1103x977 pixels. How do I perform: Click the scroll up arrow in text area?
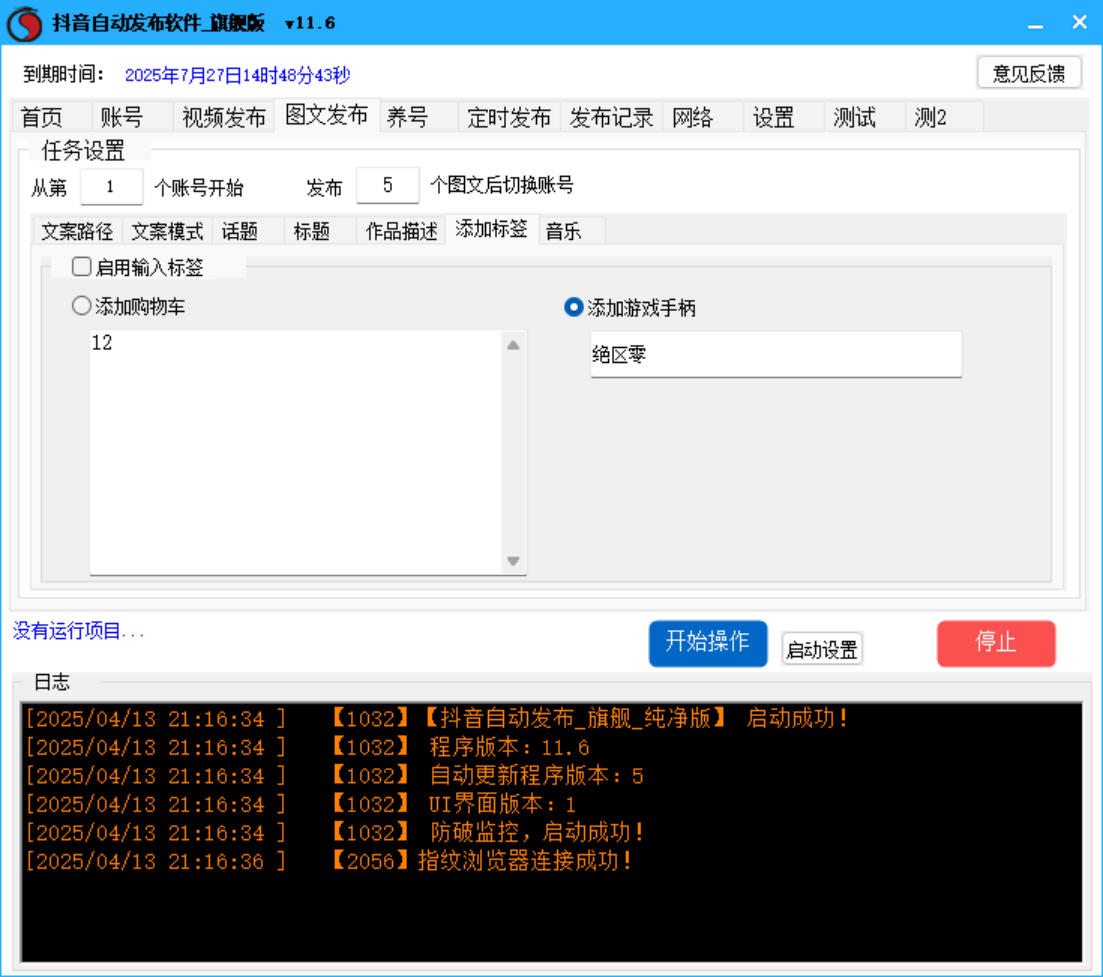tap(514, 345)
